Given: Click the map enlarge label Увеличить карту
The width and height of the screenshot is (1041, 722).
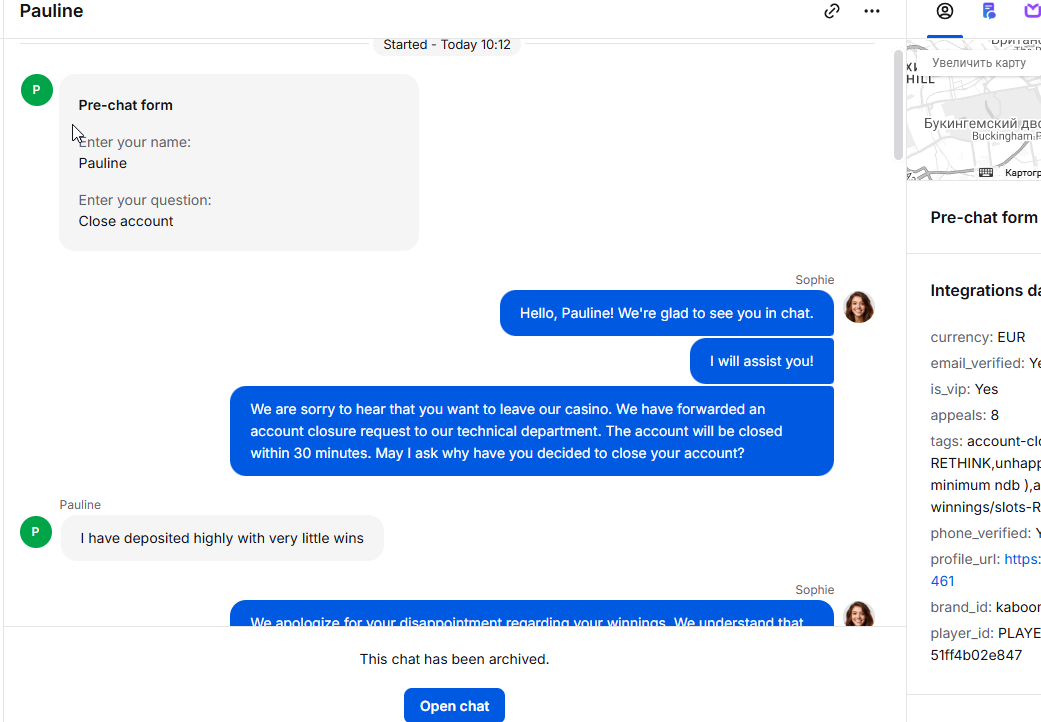Looking at the screenshot, I should (x=979, y=63).
